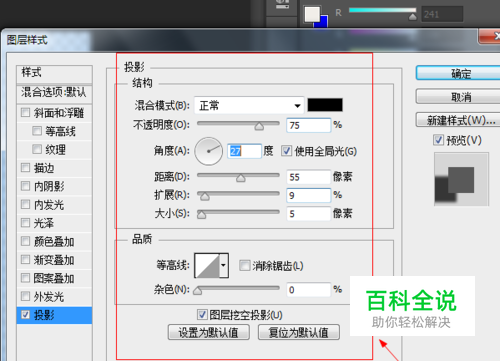Image resolution: width=500 pixels, height=361 pixels.
Task: Select the 内发光 style row
Action: tap(54, 204)
